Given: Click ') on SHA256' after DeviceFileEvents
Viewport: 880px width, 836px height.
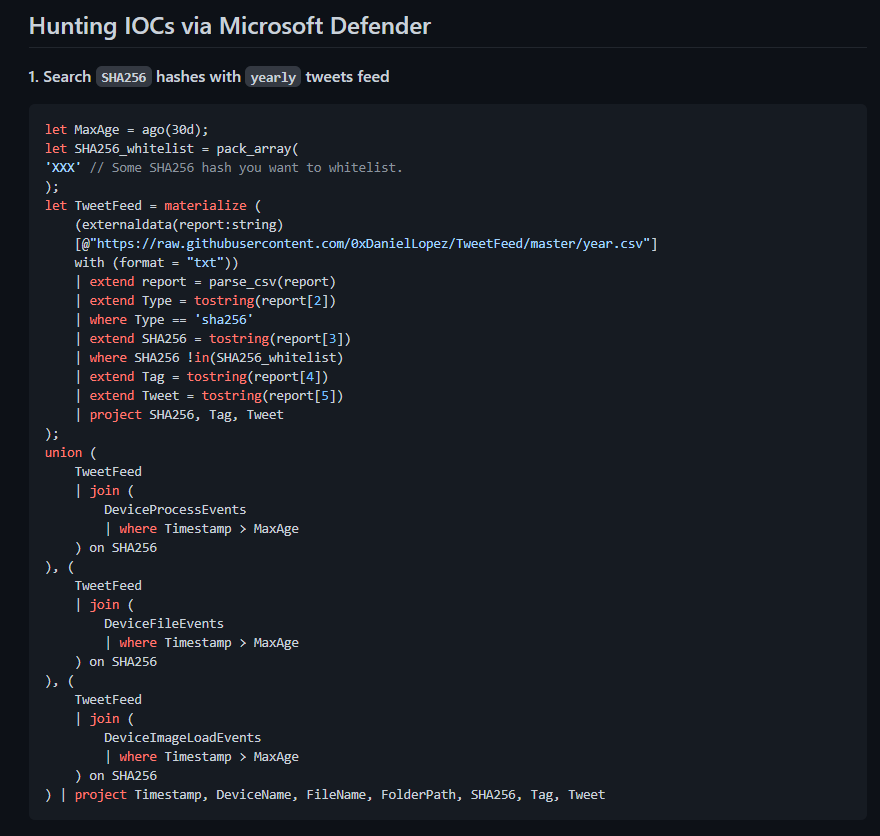Looking at the screenshot, I should tap(116, 662).
